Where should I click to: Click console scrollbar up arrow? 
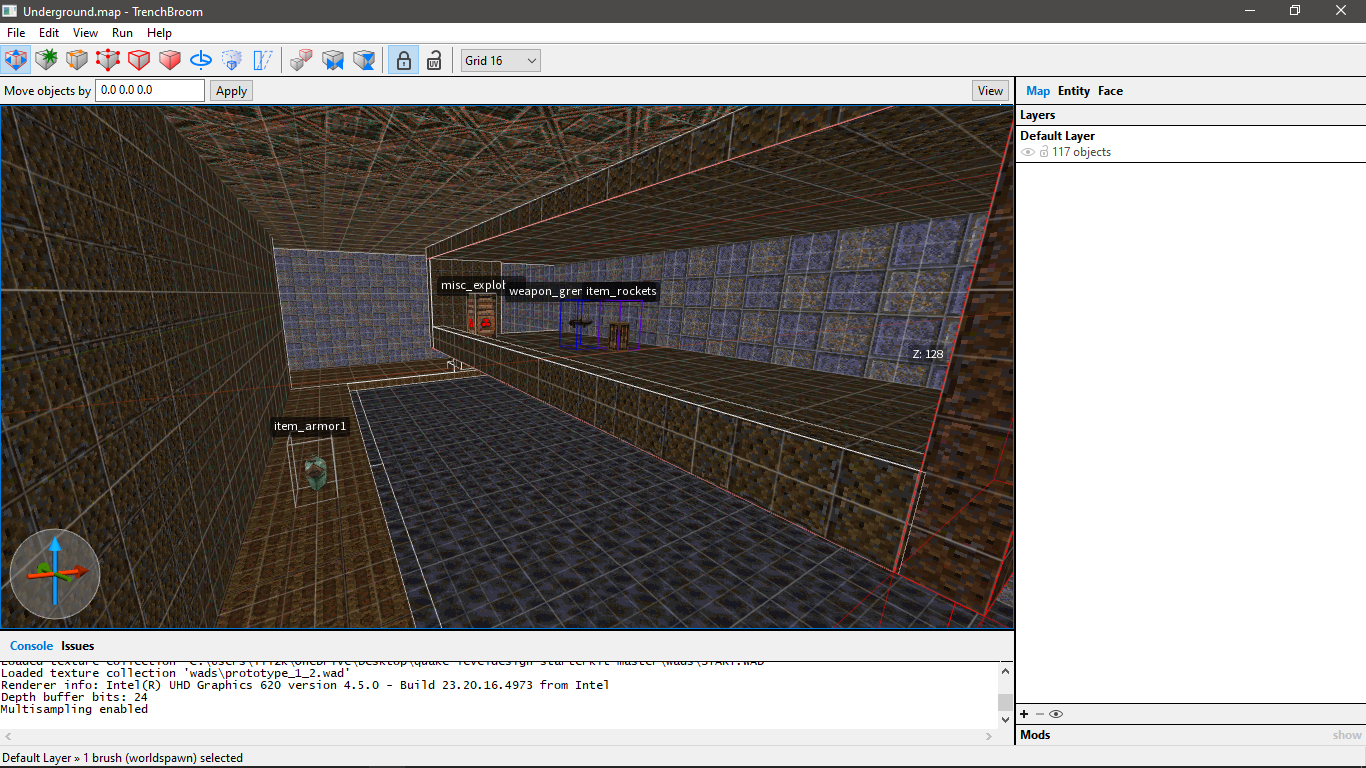(1005, 669)
